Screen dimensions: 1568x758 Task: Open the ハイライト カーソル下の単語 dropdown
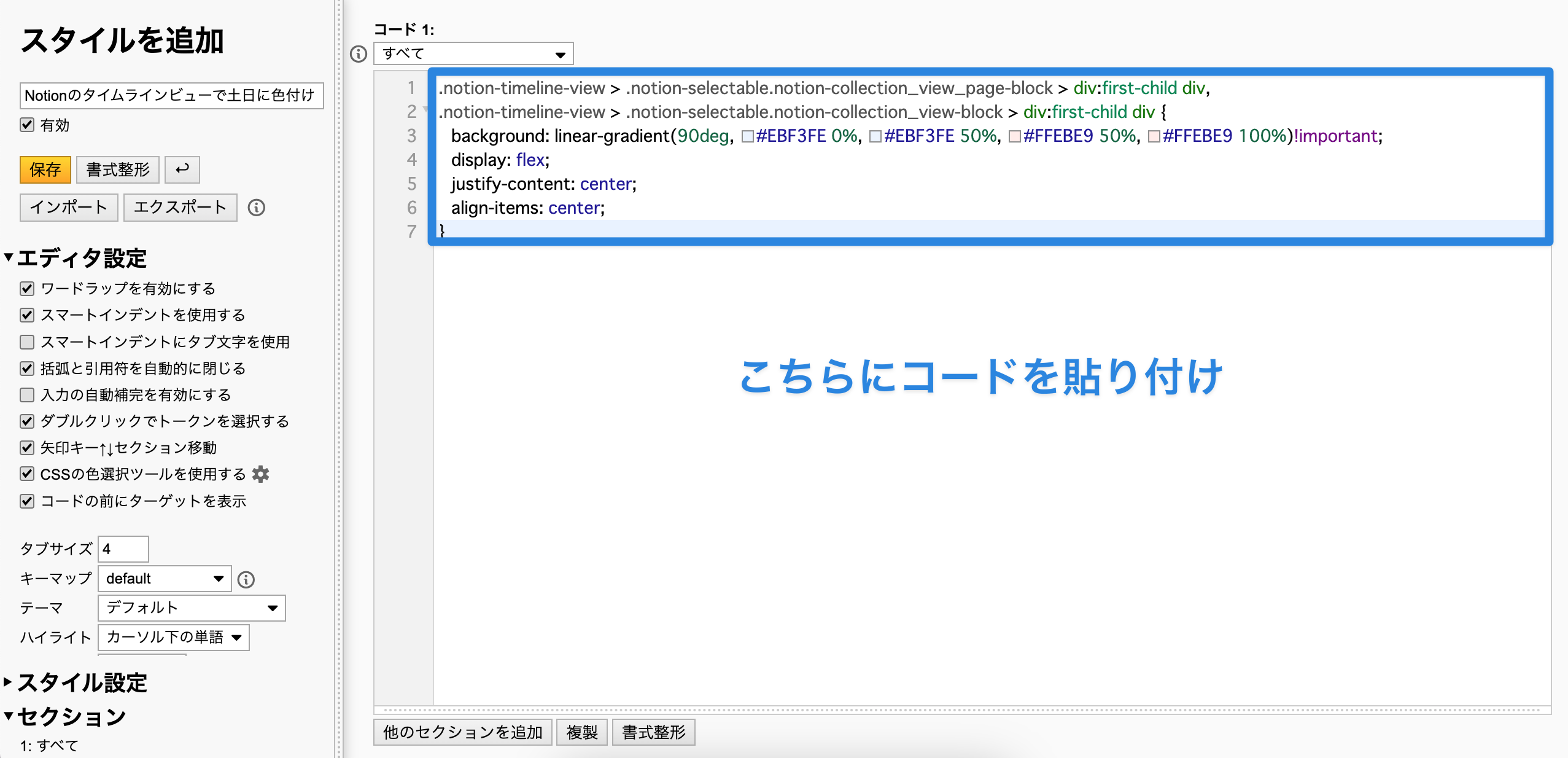(x=174, y=637)
